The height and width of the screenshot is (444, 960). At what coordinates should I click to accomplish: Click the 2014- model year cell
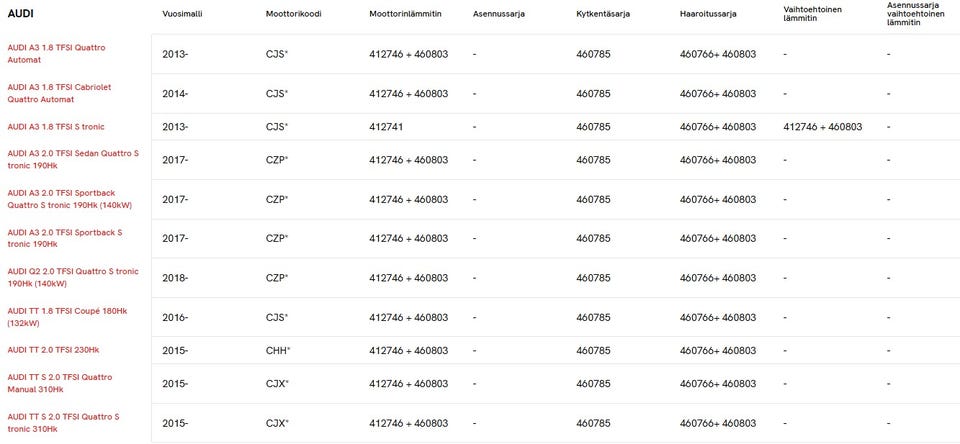(x=175, y=93)
